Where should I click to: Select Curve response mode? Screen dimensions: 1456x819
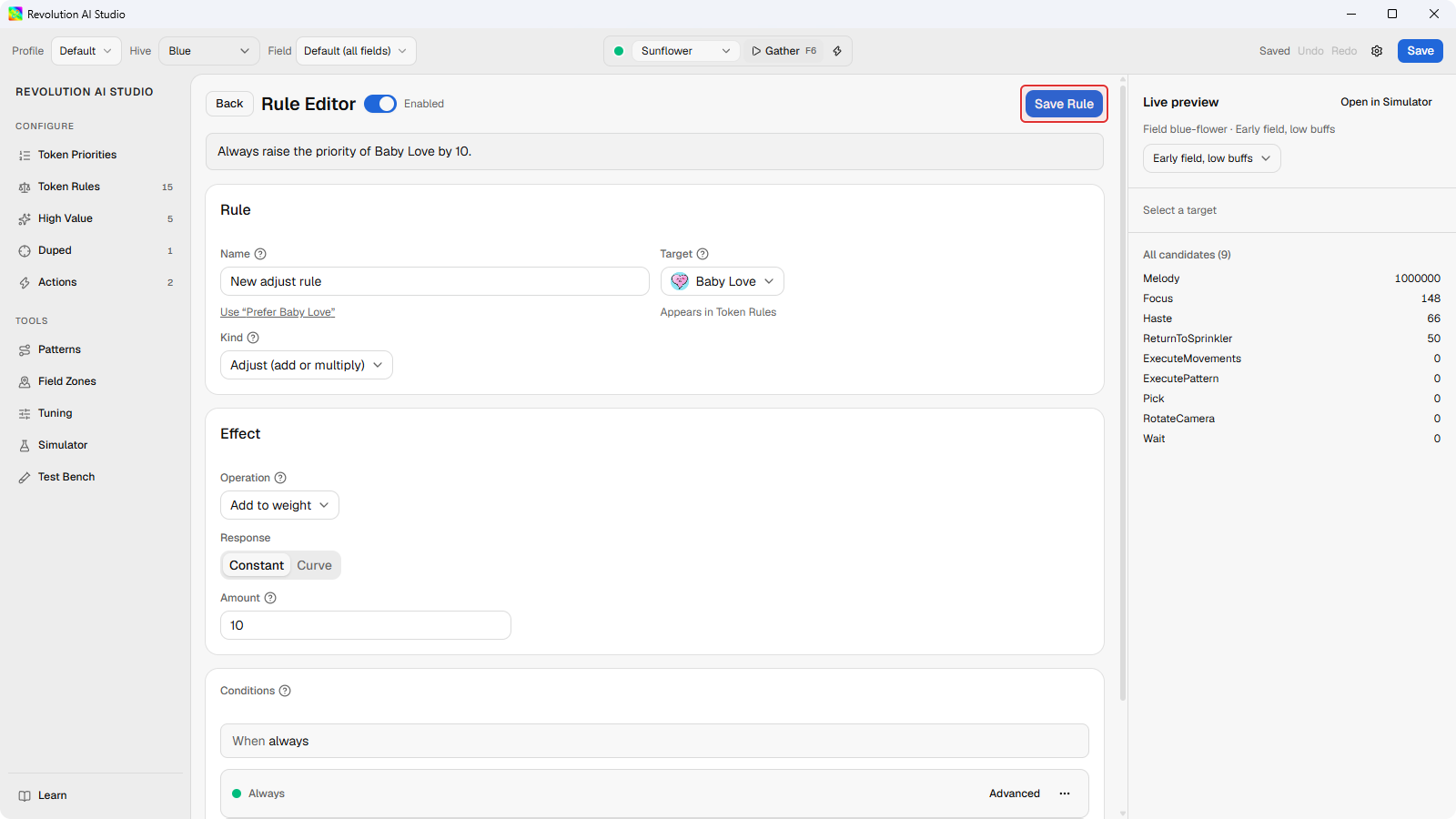[315, 565]
